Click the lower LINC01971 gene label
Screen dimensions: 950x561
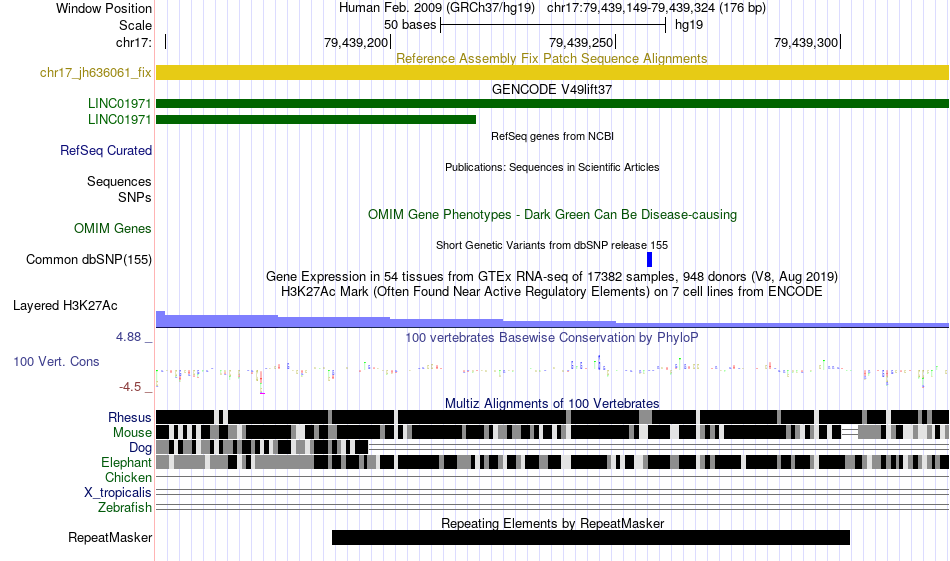[119, 119]
